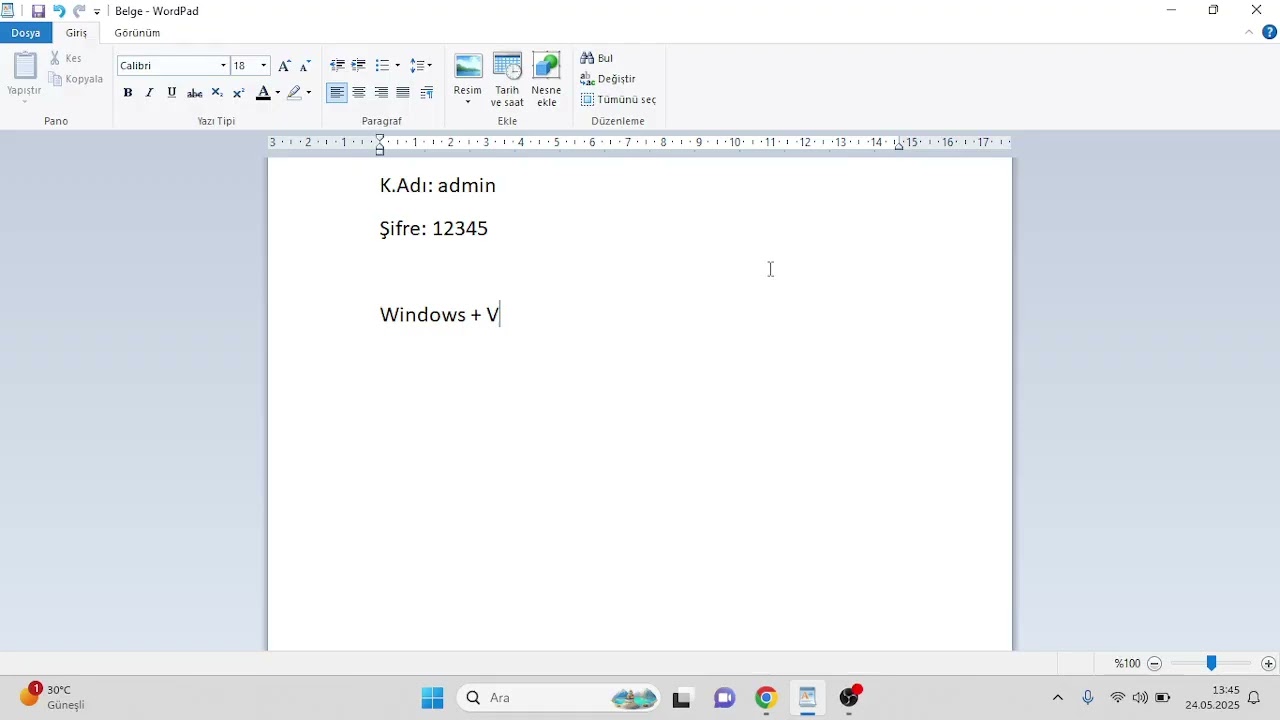Justify text alignment
Image resolution: width=1280 pixels, height=720 pixels.
403,93
